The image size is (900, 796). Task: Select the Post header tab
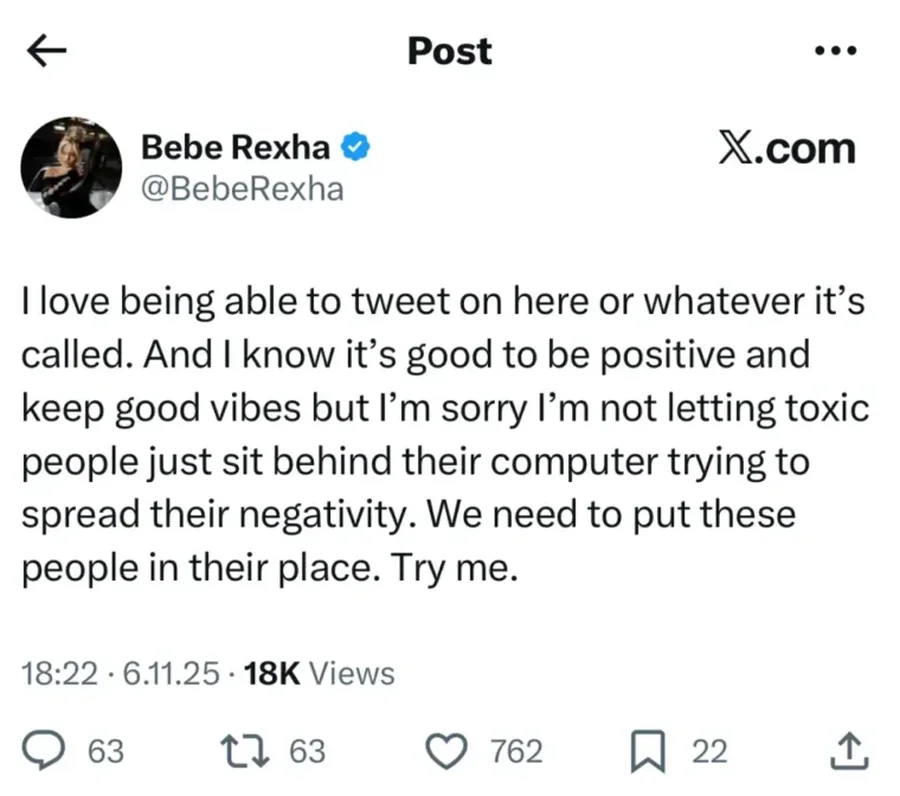pyautogui.click(x=449, y=51)
